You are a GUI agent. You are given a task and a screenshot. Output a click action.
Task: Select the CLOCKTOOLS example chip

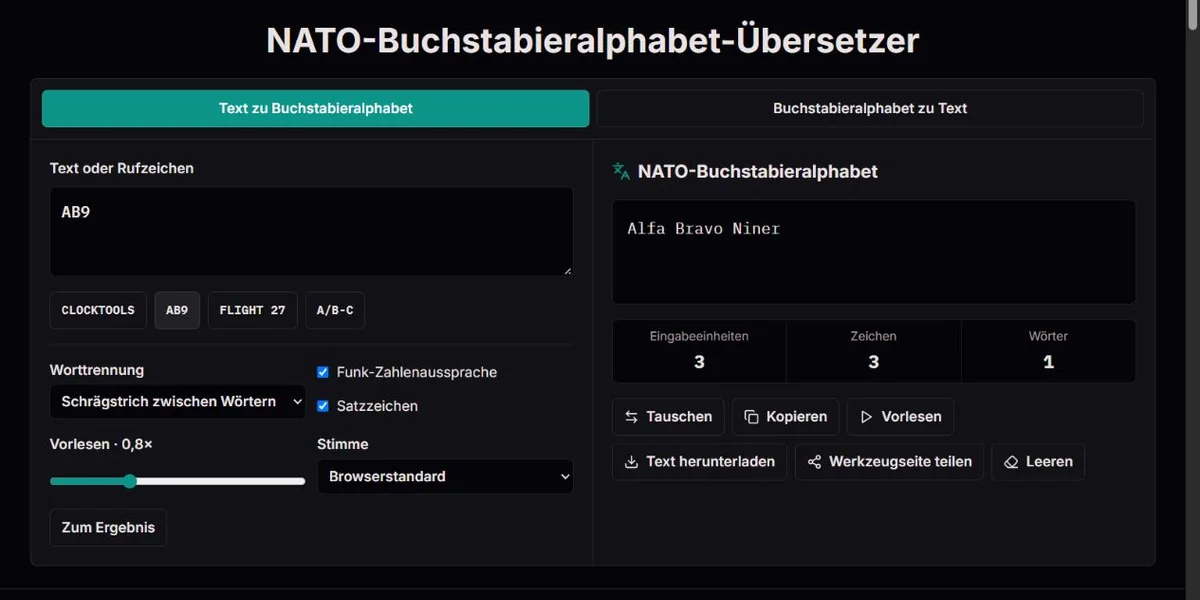point(98,310)
